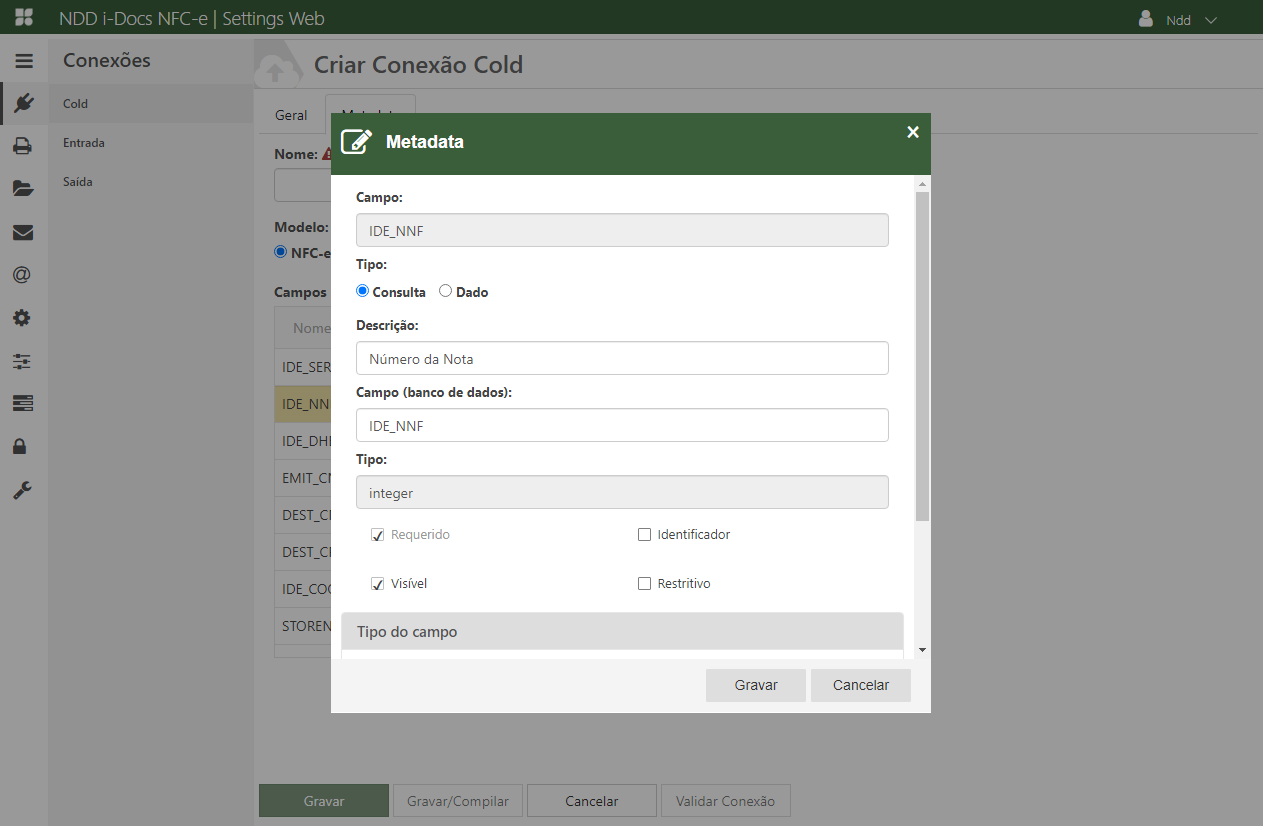Select Entrada in the Conexões menu
This screenshot has height=826, width=1263.
pos(84,143)
